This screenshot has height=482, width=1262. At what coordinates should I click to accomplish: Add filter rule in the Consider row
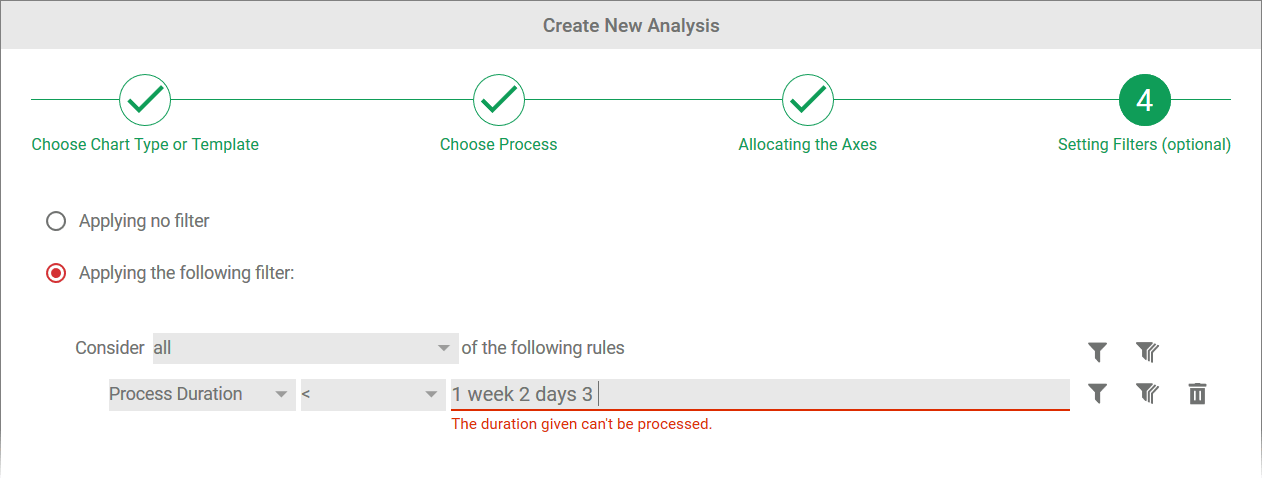1097,351
